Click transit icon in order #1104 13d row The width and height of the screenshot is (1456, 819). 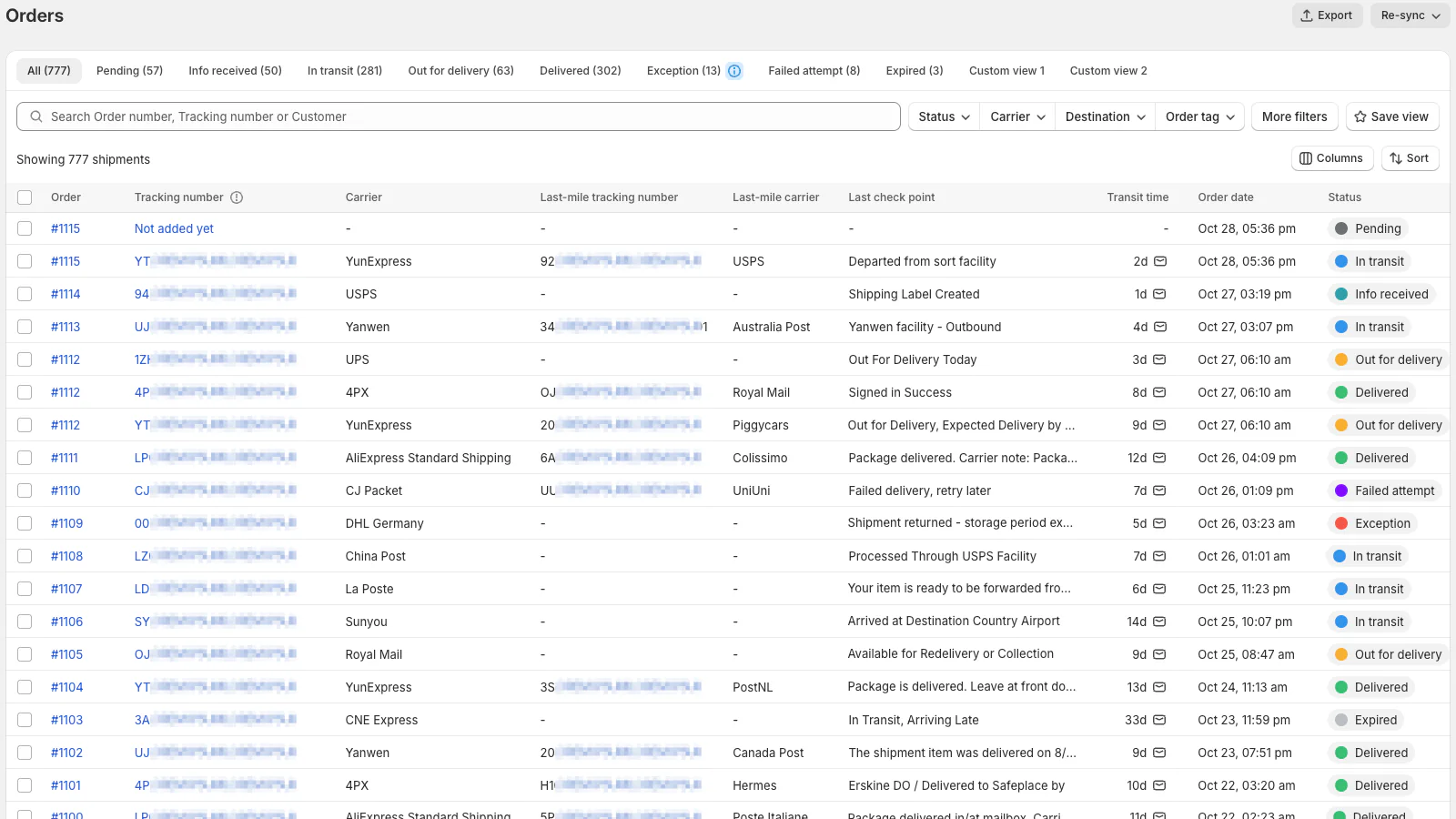tap(1159, 687)
